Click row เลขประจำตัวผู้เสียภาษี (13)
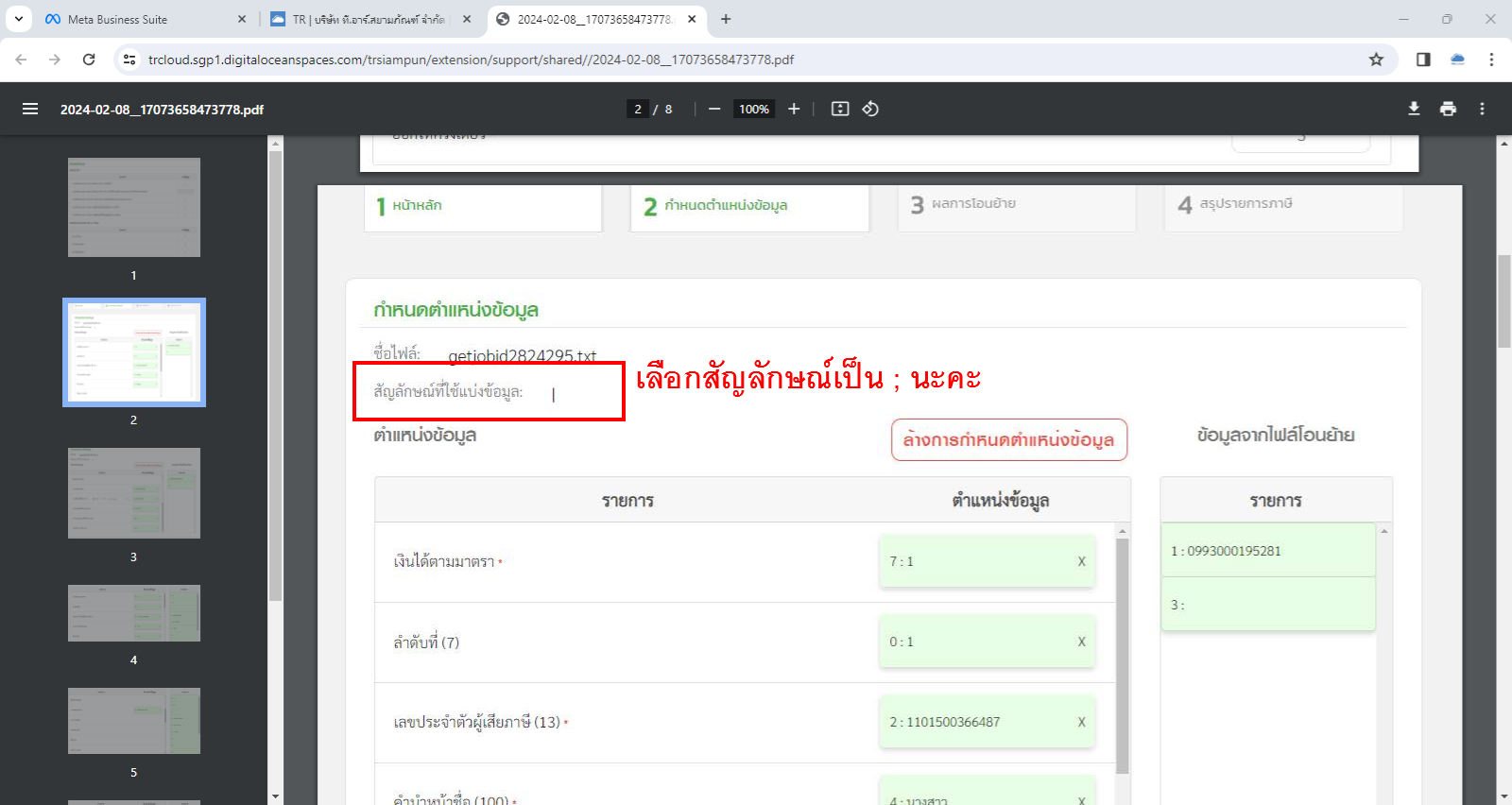 point(745,723)
